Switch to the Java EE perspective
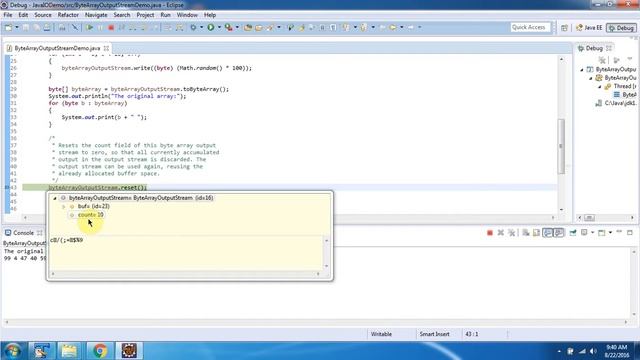 coord(589,28)
